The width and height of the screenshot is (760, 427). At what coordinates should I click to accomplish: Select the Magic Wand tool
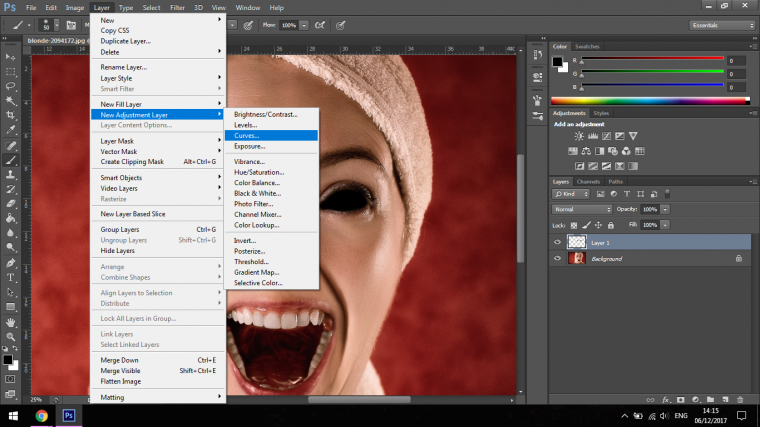(x=10, y=100)
